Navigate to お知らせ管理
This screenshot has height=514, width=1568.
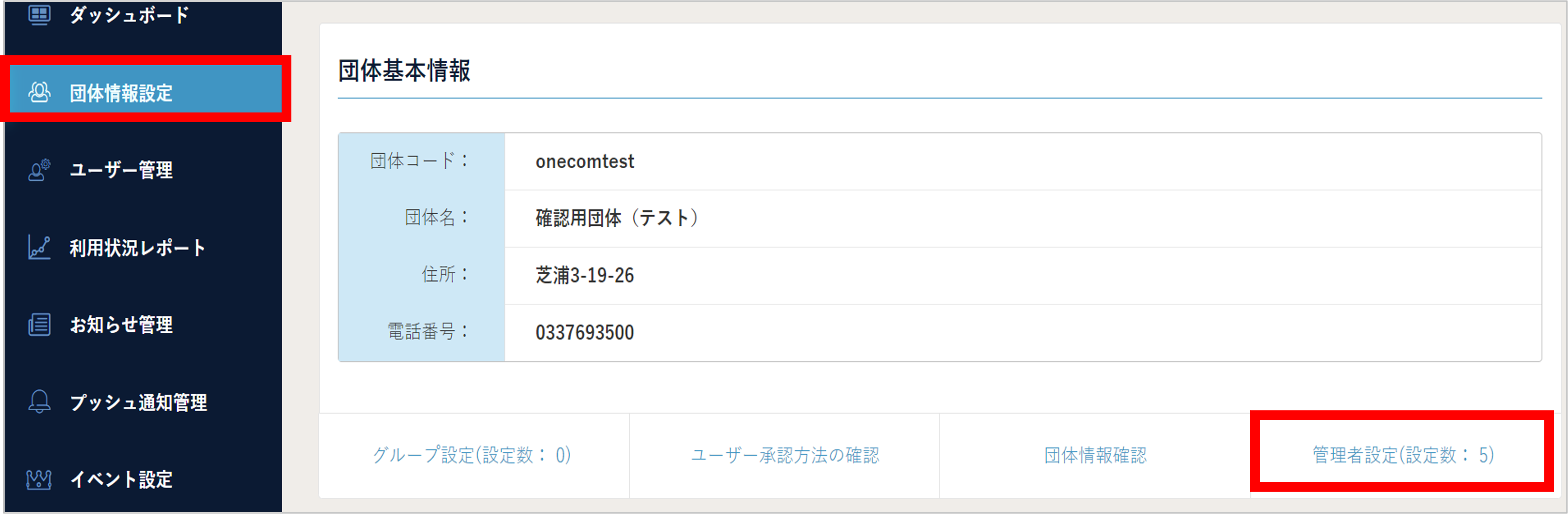121,324
